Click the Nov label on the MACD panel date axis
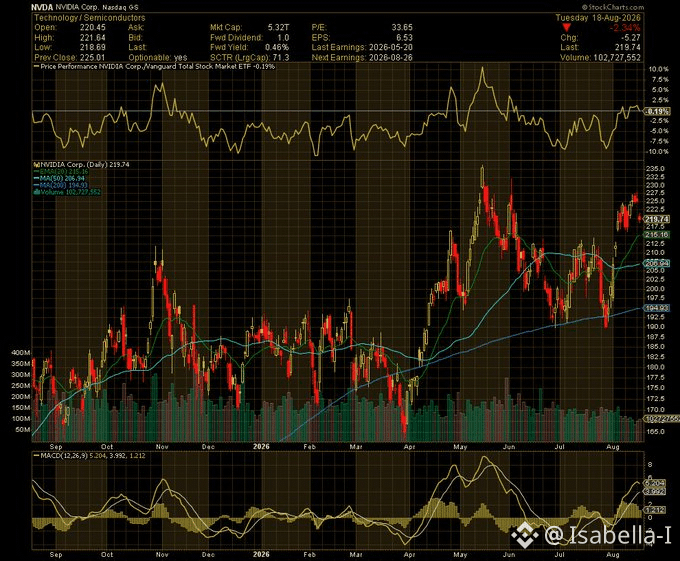The height and width of the screenshot is (561, 680). [x=162, y=554]
